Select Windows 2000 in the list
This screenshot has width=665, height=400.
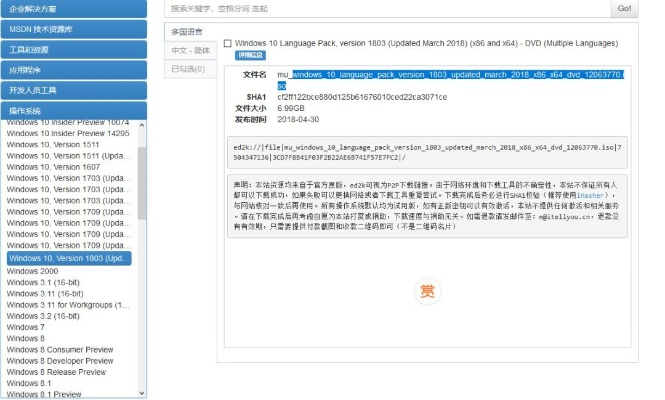pyautogui.click(x=32, y=271)
